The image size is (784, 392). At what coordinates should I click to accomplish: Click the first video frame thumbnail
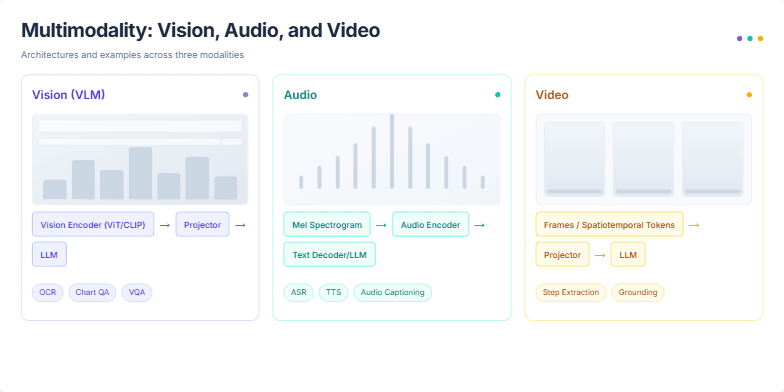pyautogui.click(x=574, y=160)
